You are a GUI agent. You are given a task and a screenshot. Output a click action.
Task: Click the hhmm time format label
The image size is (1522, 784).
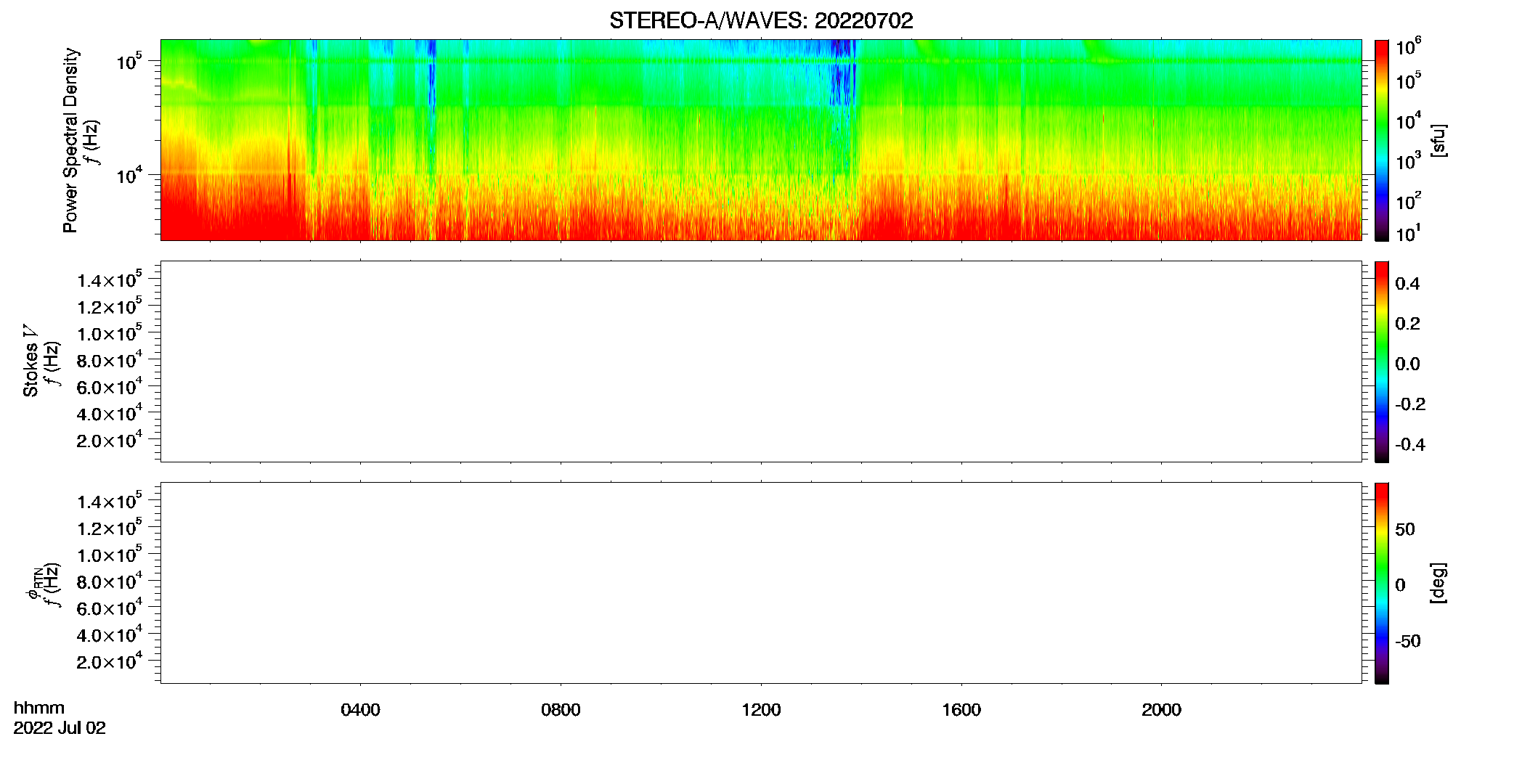point(39,708)
